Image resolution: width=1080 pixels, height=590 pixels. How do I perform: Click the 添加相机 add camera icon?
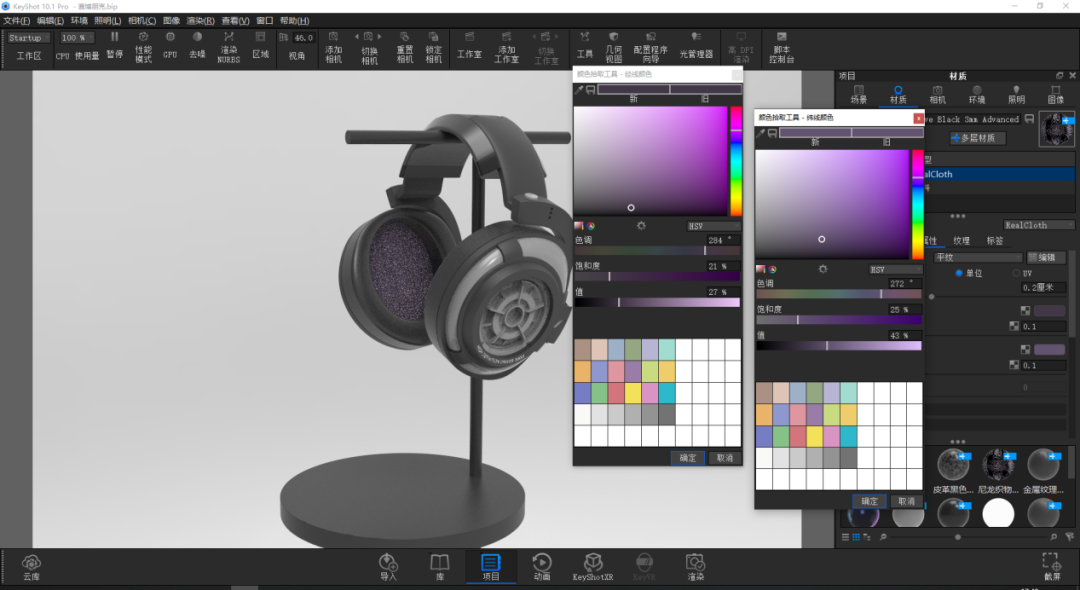pos(333,47)
